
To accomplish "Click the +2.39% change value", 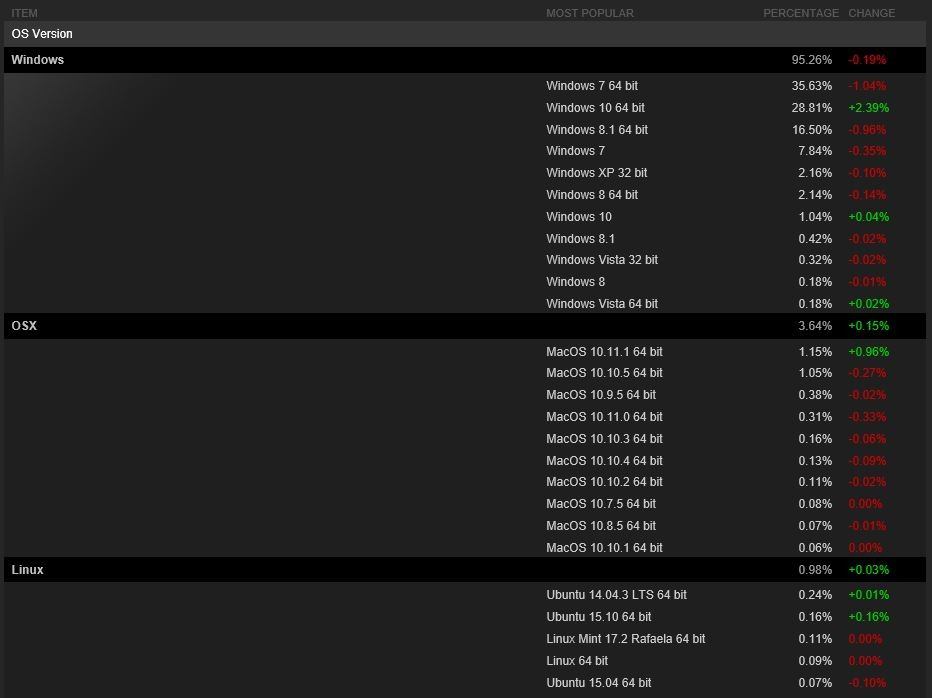I will pyautogui.click(x=868, y=108).
